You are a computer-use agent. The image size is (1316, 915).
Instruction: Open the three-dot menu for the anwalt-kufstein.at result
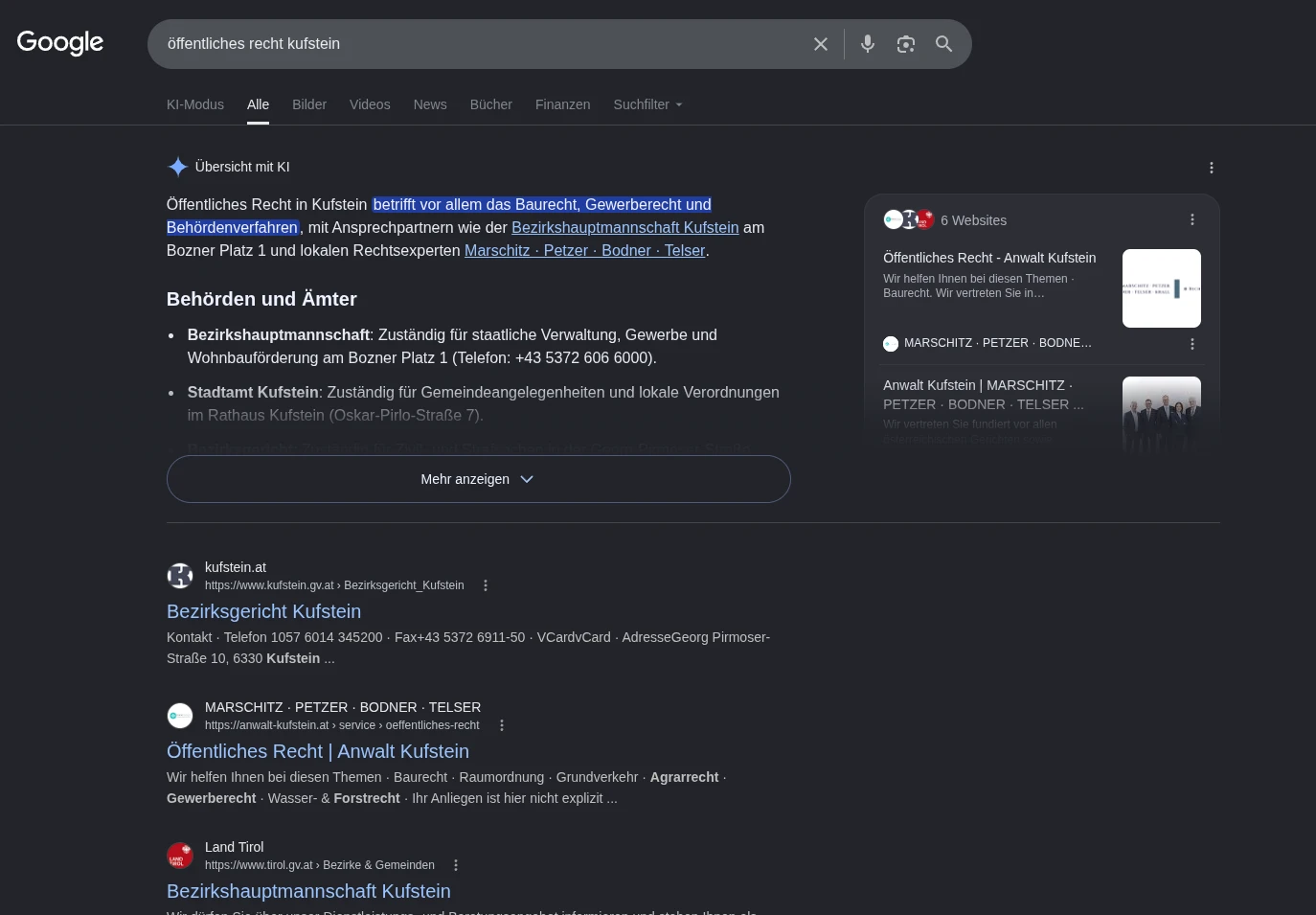[502, 725]
